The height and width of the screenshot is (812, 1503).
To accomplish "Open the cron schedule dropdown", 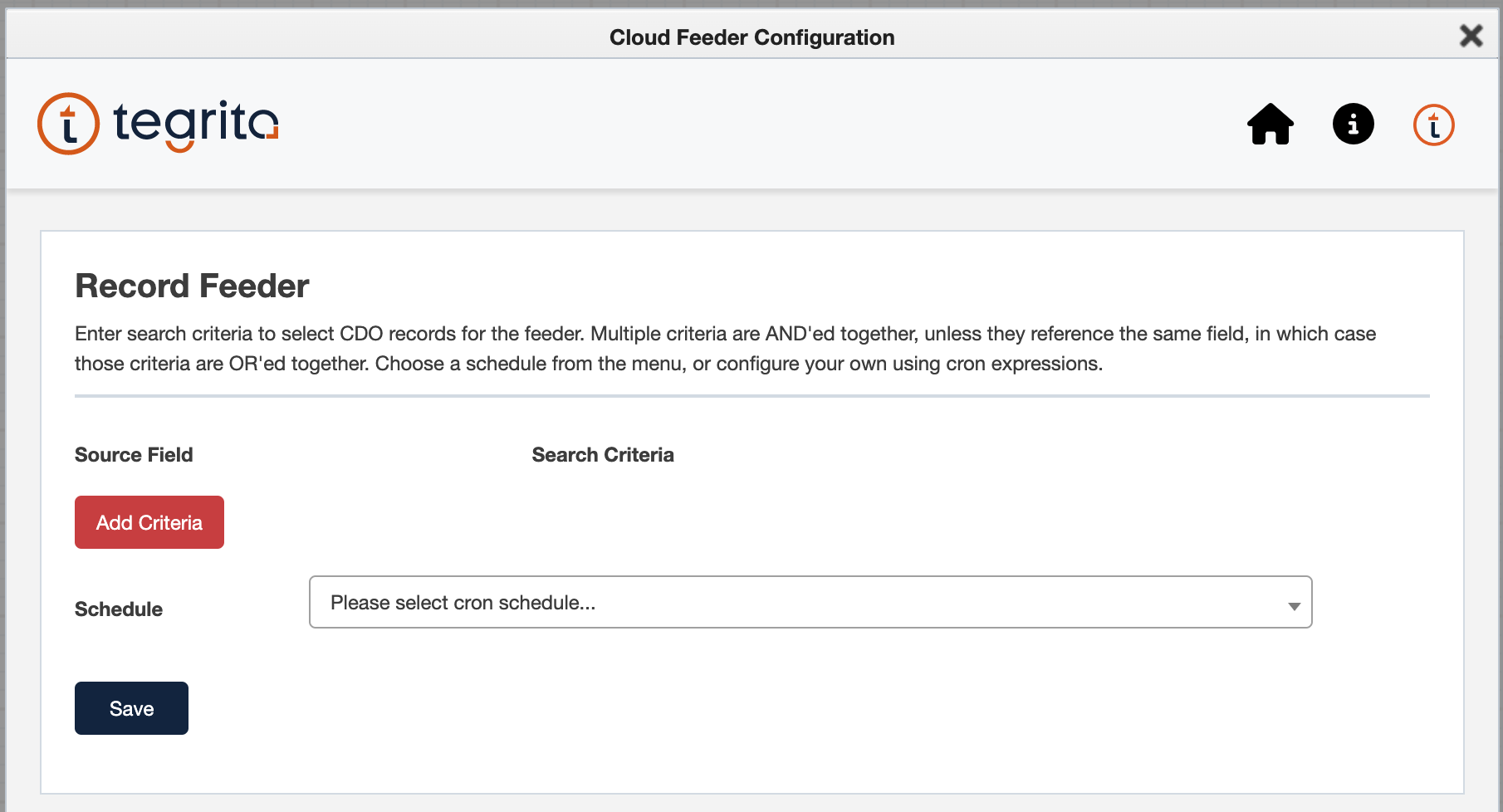I will click(x=810, y=602).
